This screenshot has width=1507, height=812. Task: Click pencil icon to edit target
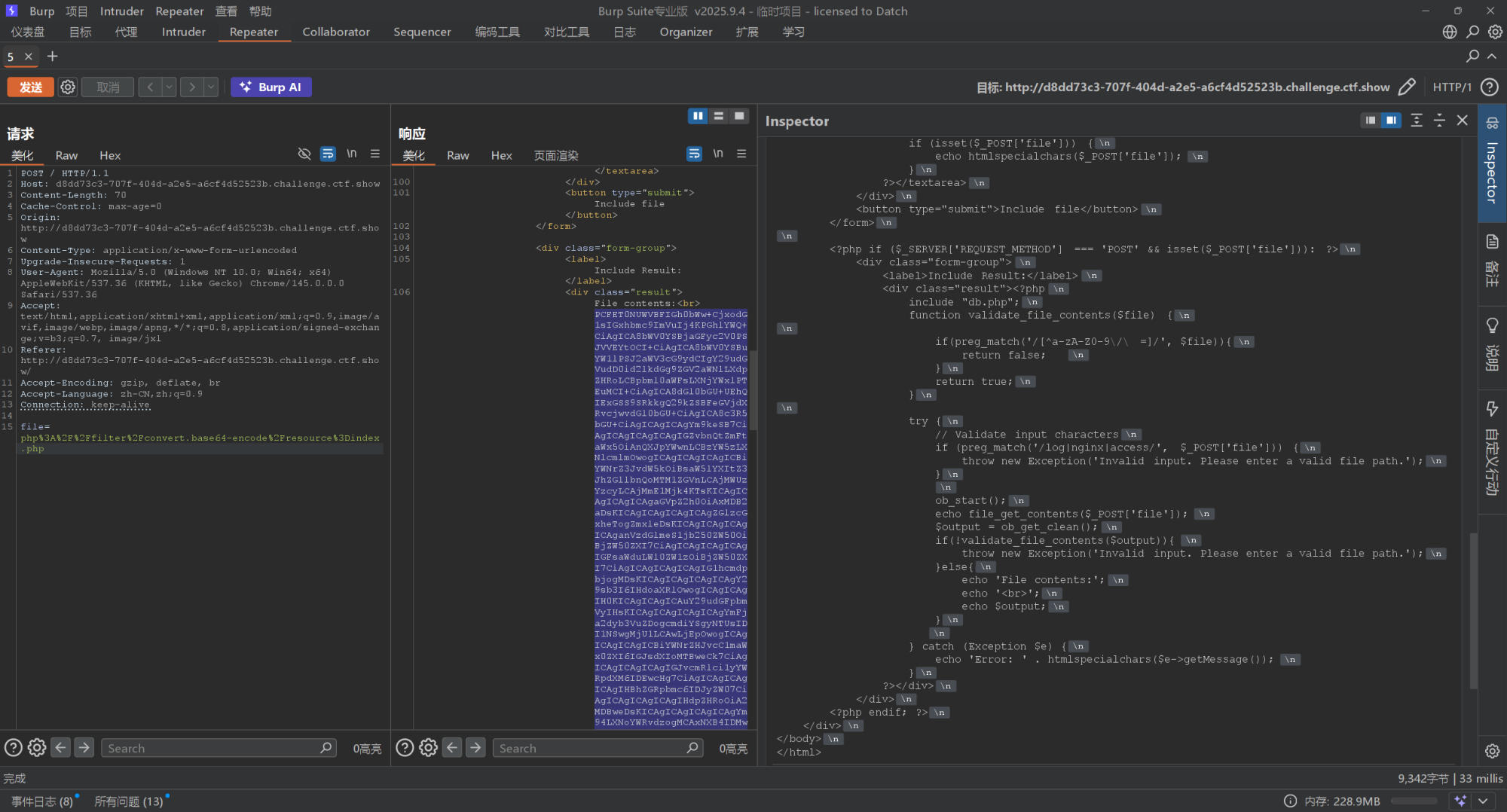tap(1406, 87)
